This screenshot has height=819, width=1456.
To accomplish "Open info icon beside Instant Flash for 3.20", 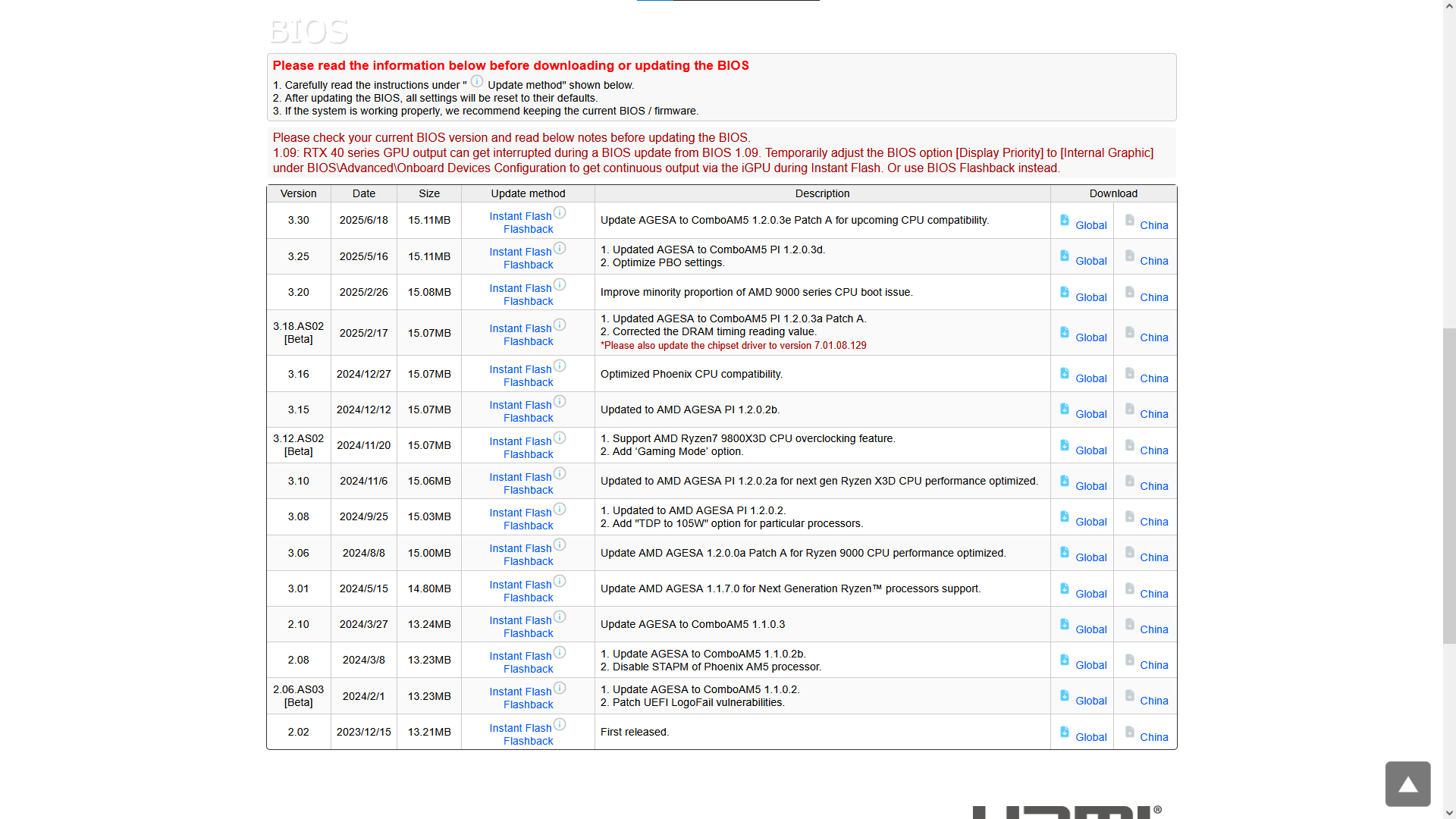I will (x=560, y=284).
